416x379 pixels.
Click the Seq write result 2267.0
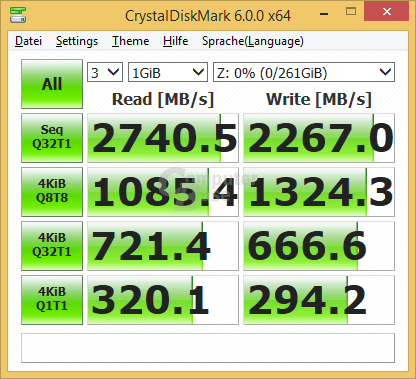[x=319, y=138]
